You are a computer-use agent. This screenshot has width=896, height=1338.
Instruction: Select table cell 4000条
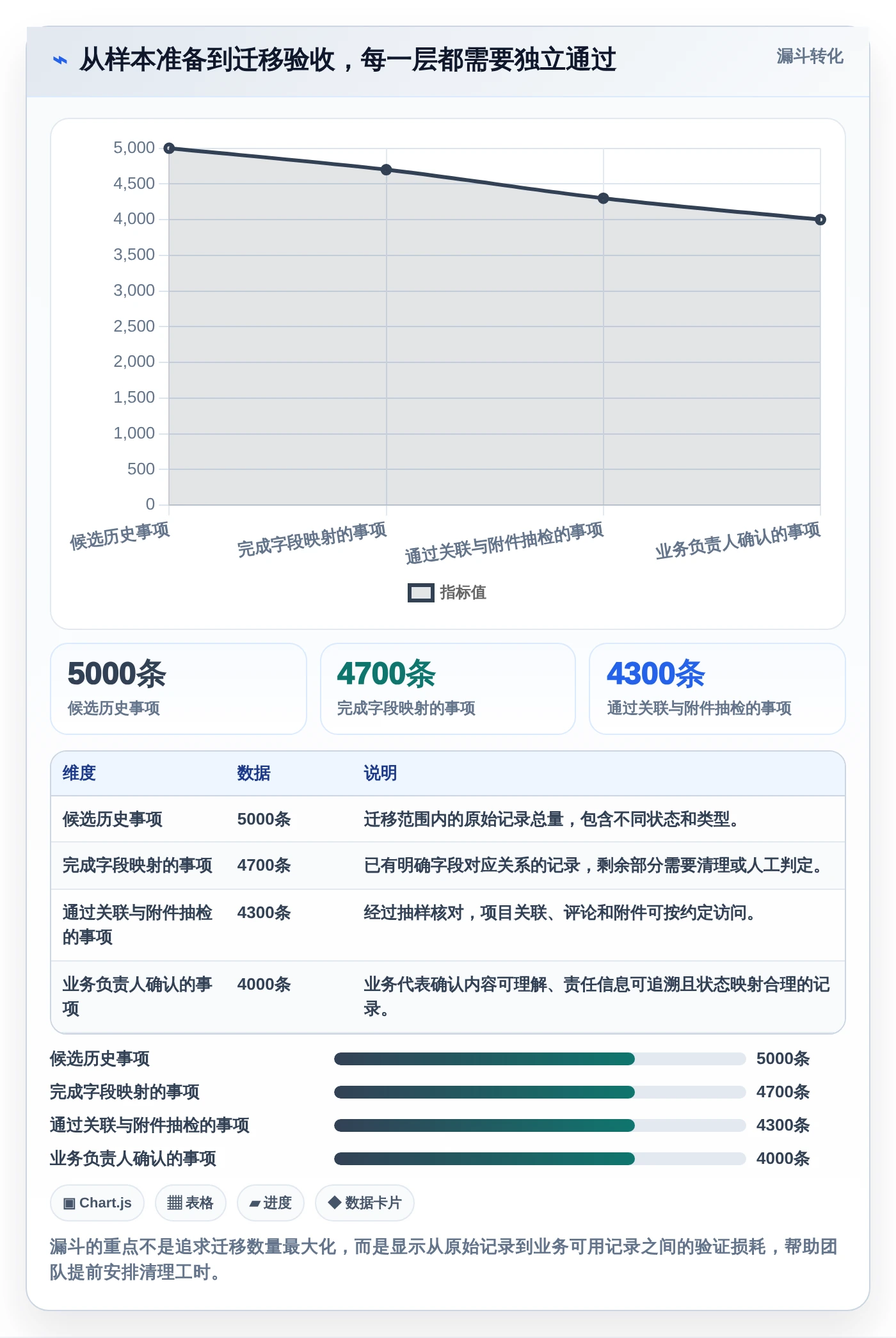[264, 984]
